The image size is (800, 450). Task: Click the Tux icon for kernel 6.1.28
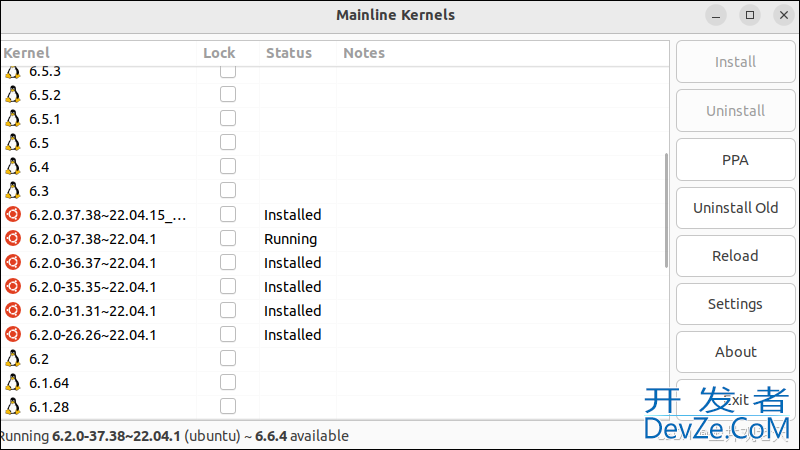click(x=13, y=407)
